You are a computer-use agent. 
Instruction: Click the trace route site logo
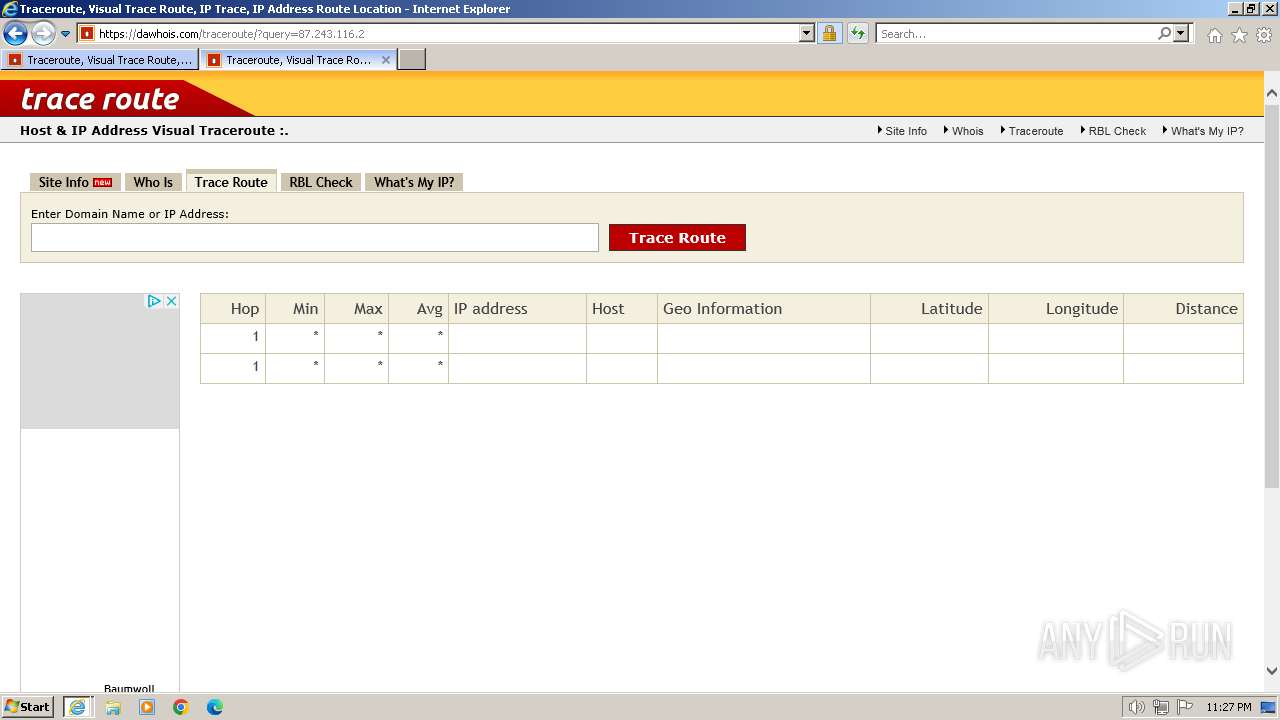click(100, 99)
